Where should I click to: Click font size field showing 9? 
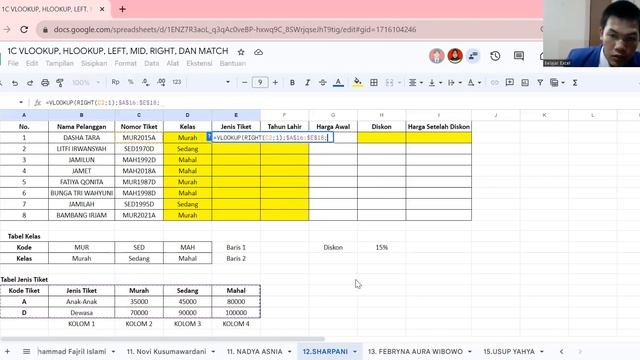260,82
